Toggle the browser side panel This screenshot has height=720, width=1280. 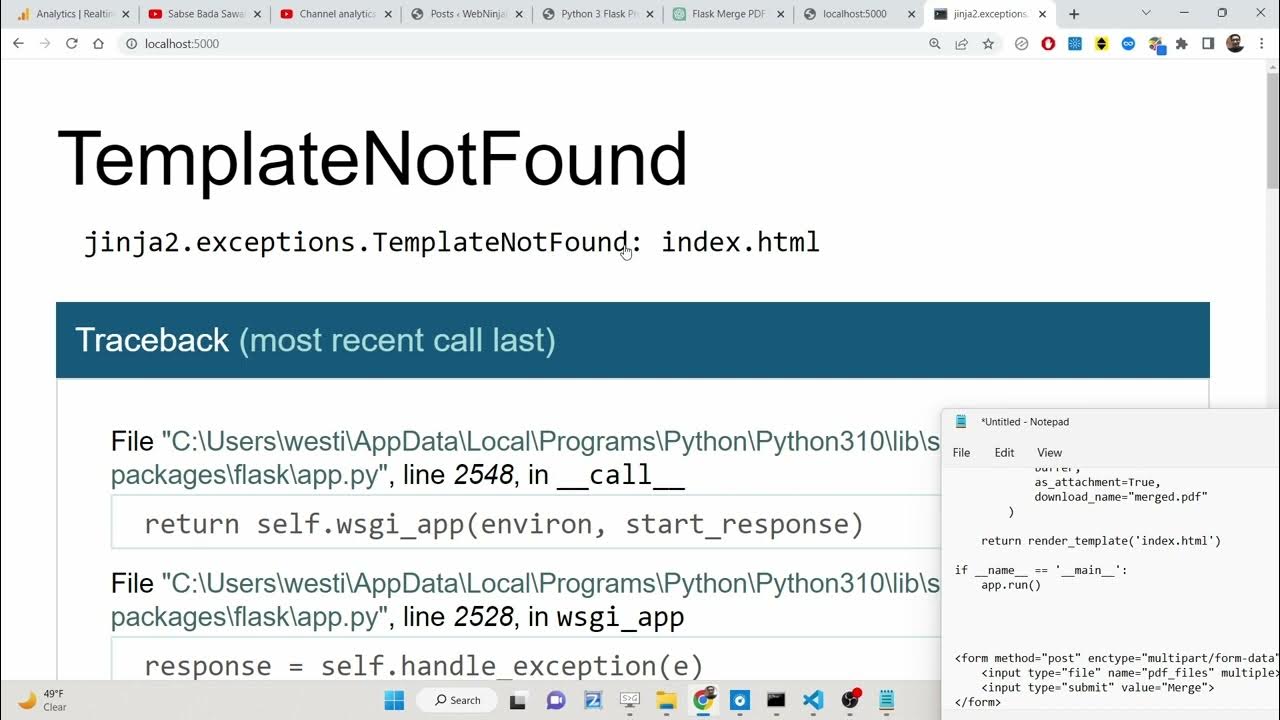click(1208, 44)
